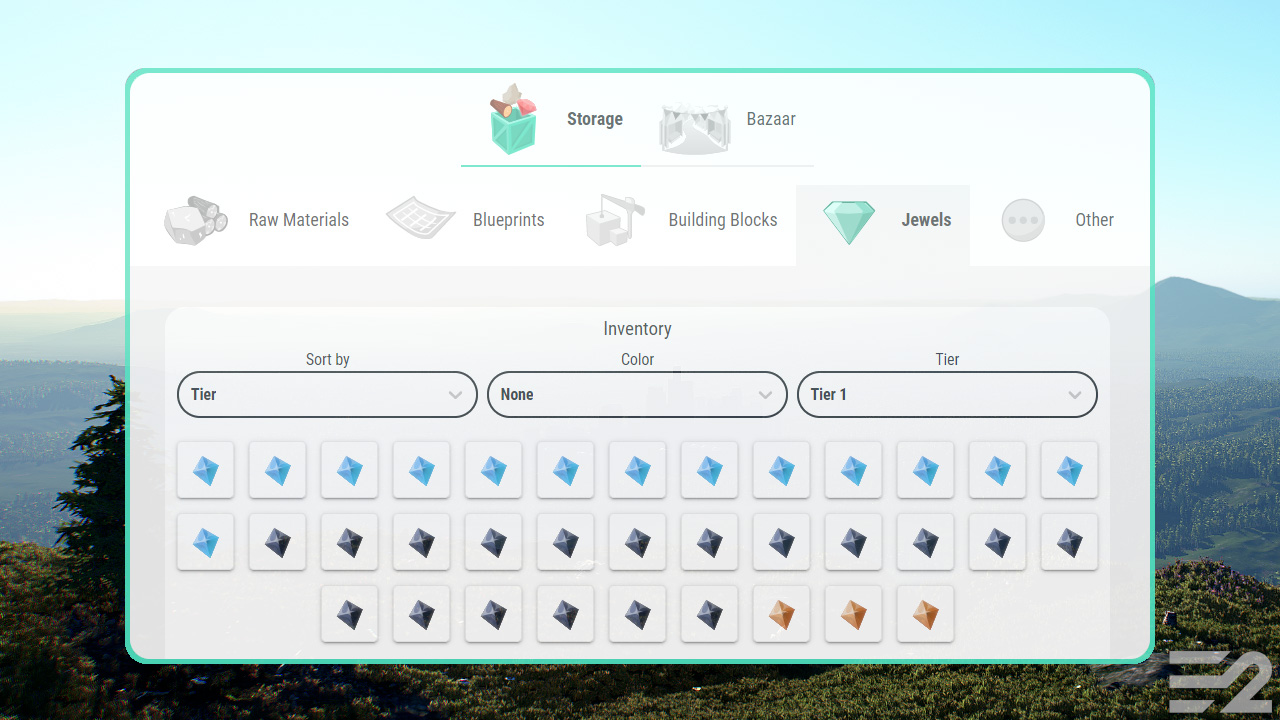Open the Other category tab
Viewport: 1280px width, 720px height.
tap(1058, 220)
